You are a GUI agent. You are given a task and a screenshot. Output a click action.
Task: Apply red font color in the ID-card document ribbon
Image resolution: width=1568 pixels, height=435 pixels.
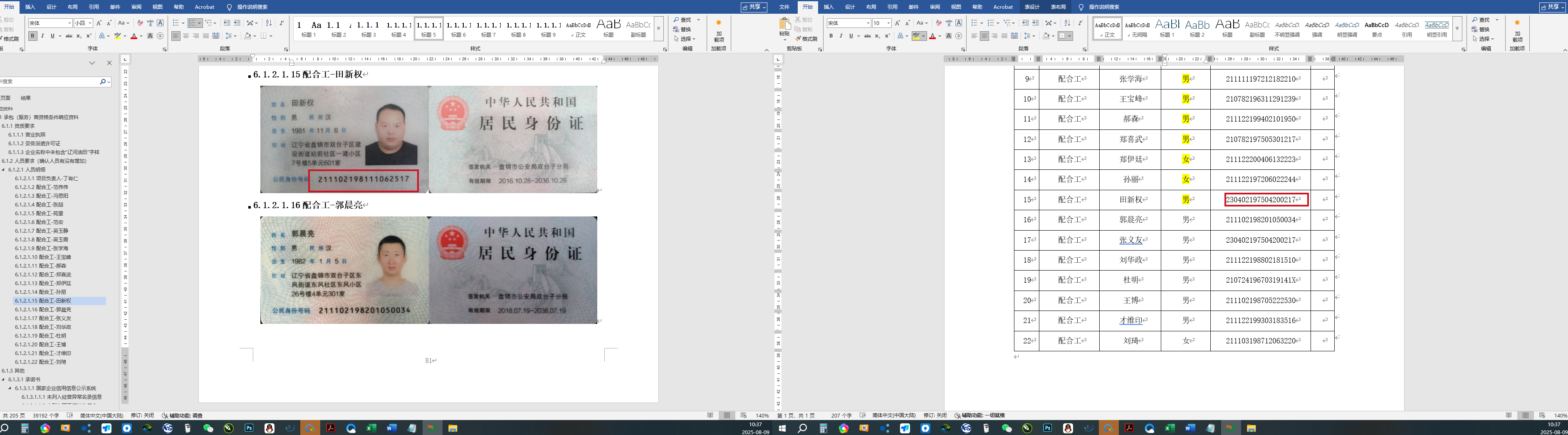(x=134, y=36)
